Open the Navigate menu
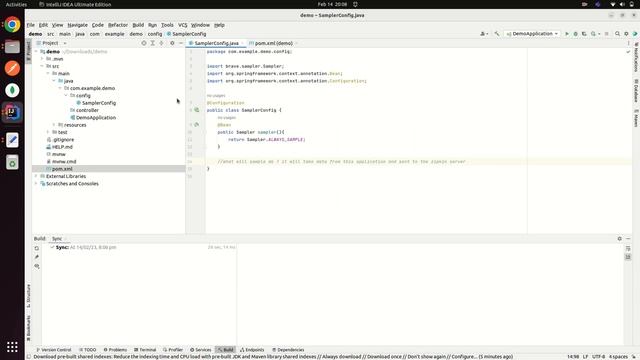The image size is (640, 360). pos(77,25)
